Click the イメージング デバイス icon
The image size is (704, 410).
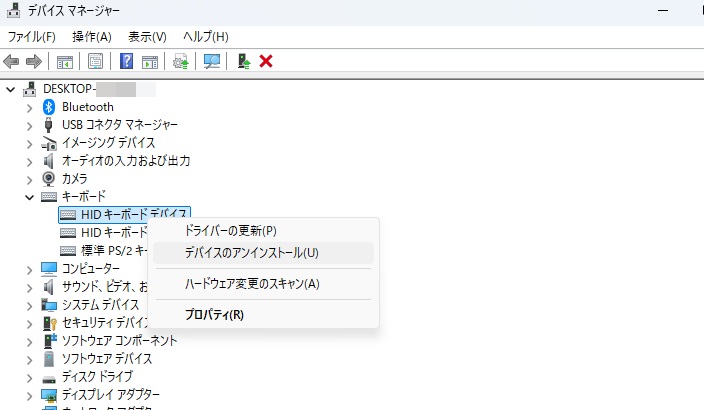click(49, 143)
